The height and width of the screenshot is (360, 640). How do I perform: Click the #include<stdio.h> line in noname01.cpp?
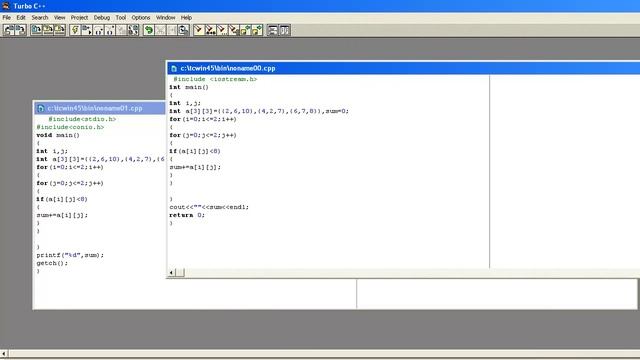point(82,119)
